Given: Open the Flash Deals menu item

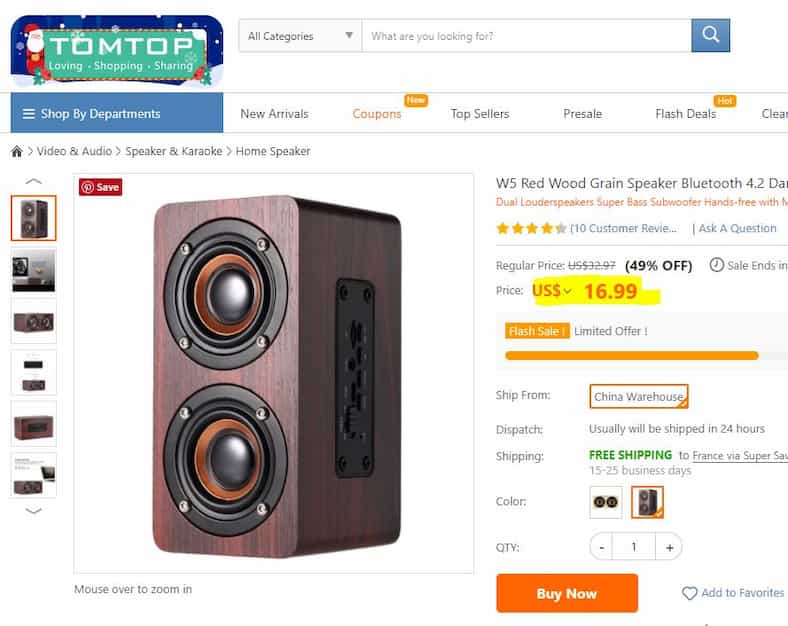Looking at the screenshot, I should (685, 114).
